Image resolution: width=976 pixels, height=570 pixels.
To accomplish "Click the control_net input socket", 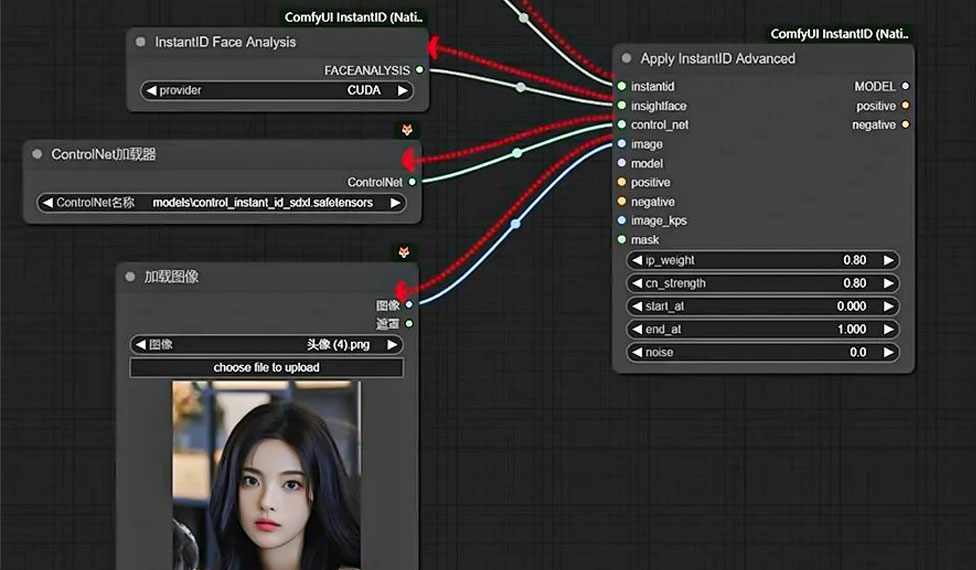I will (x=621, y=124).
